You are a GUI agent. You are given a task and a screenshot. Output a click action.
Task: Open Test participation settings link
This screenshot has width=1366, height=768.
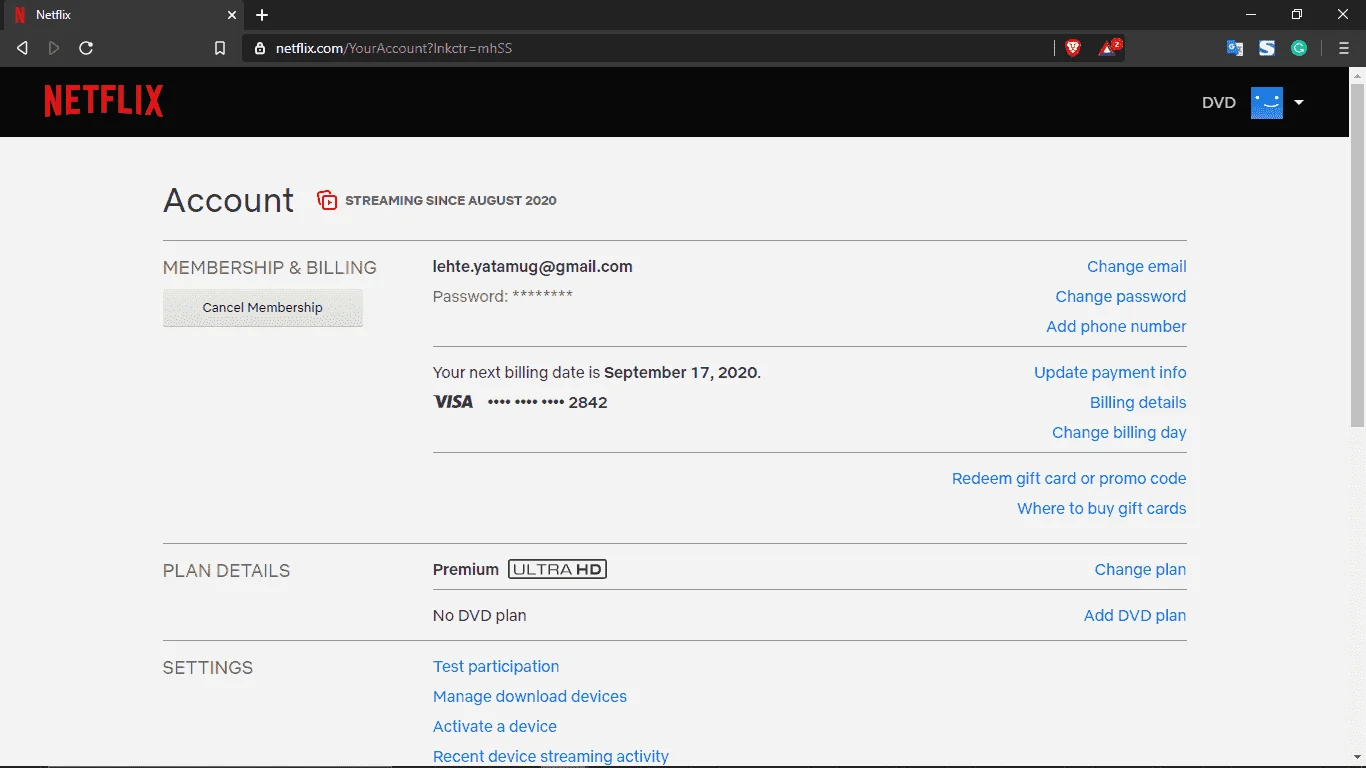tap(496, 667)
